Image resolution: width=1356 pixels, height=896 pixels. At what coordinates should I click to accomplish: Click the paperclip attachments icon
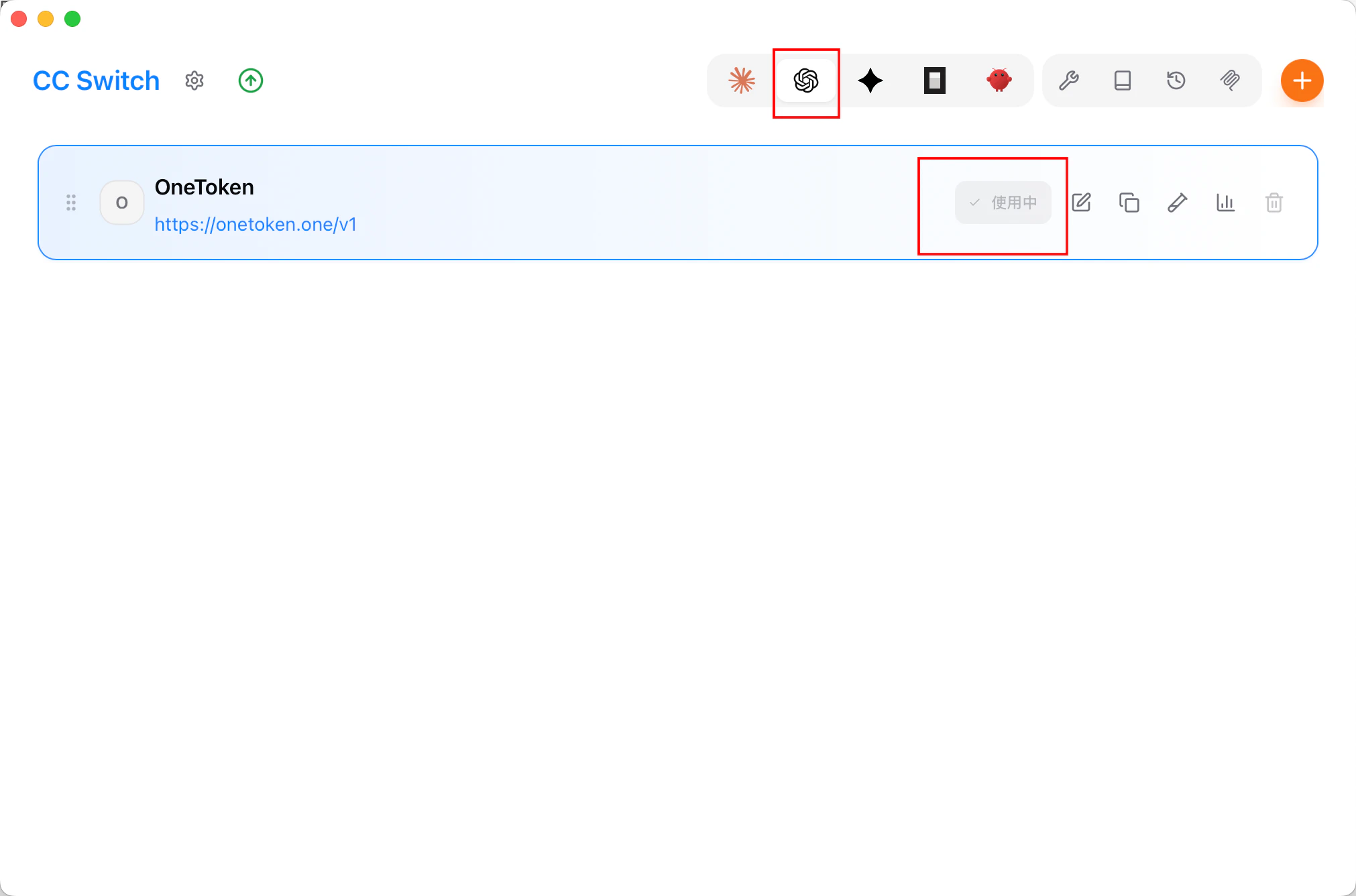pyautogui.click(x=1230, y=80)
